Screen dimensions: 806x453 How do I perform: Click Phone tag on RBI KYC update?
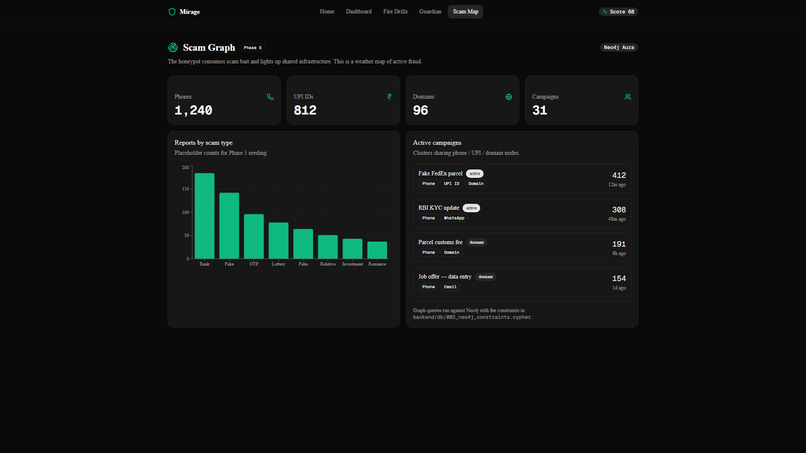(x=428, y=218)
